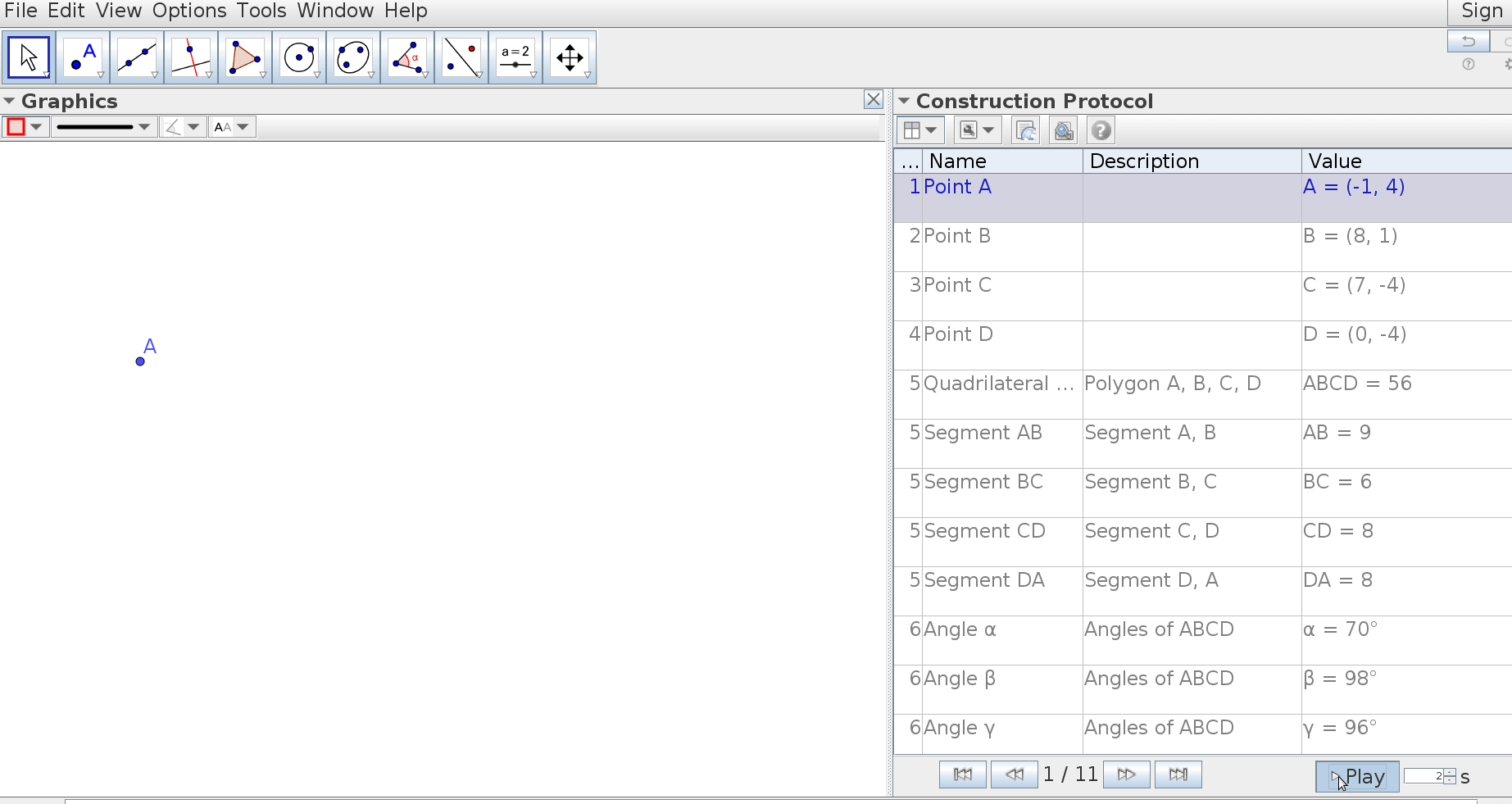The width and height of the screenshot is (1512, 804).
Task: Open the Tools menu
Action: point(261,11)
